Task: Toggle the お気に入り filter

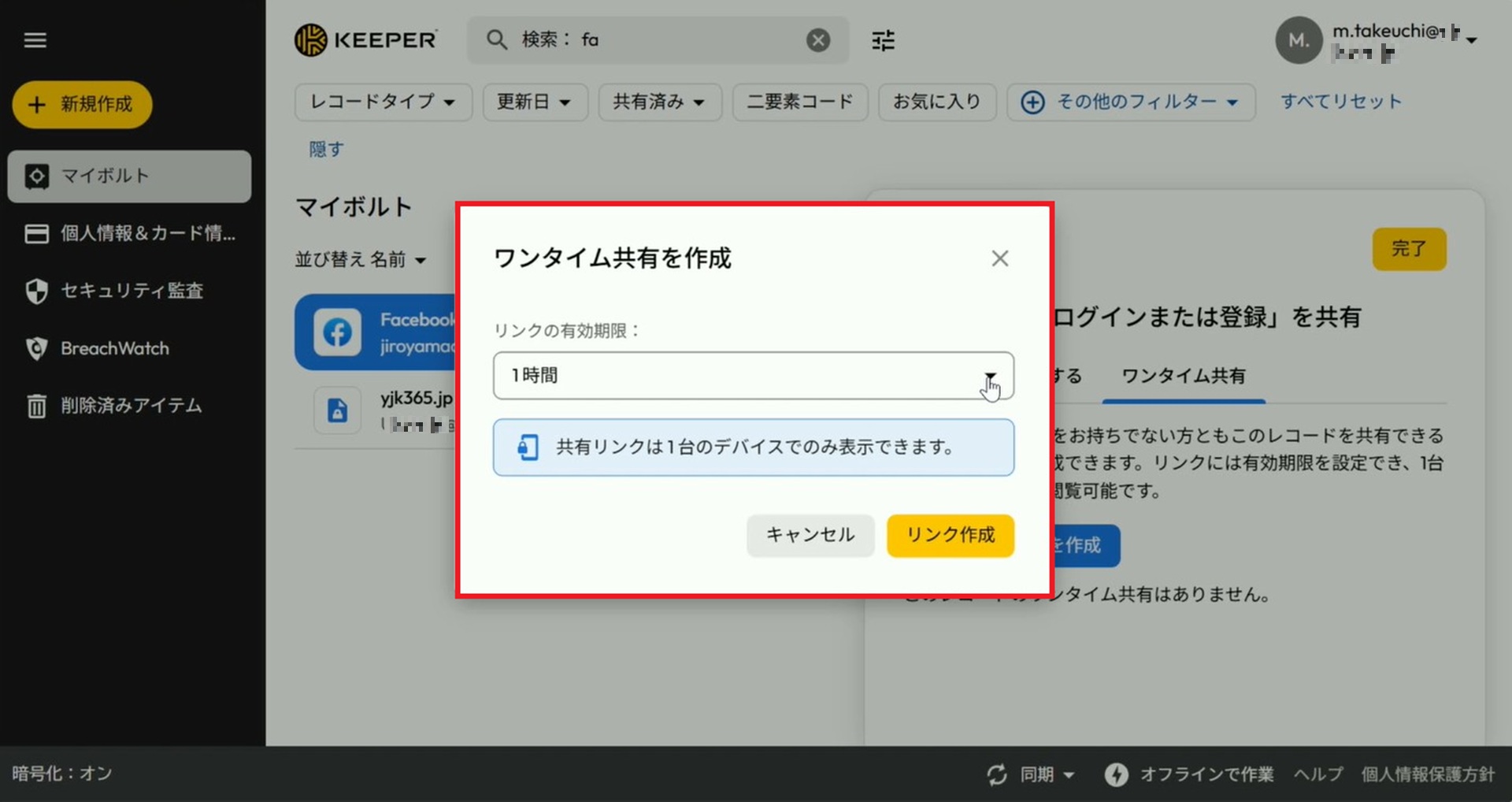Action: pyautogui.click(x=936, y=102)
